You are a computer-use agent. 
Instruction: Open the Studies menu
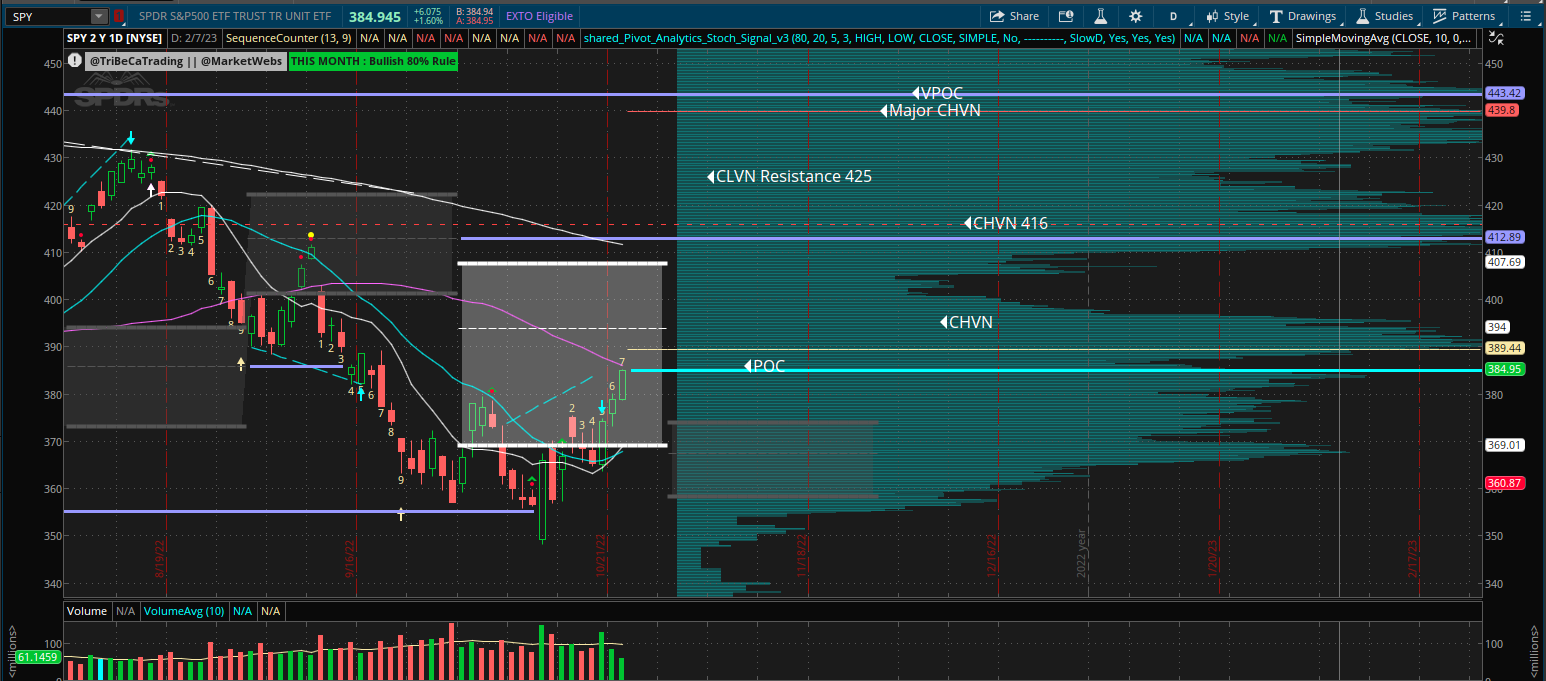(1385, 16)
